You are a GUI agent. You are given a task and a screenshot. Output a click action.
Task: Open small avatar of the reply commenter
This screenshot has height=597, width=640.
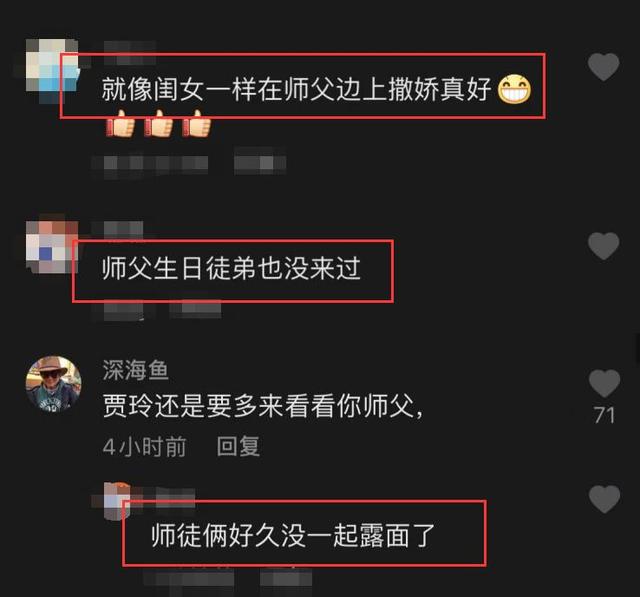click(117, 499)
